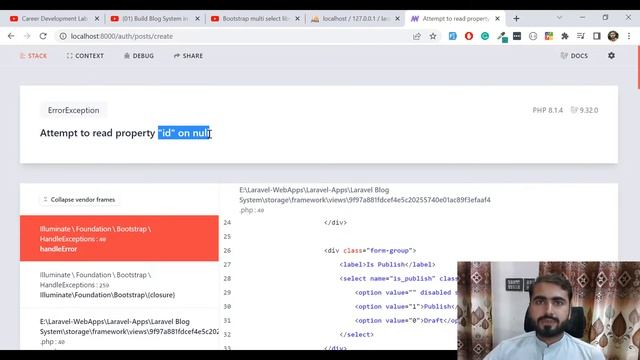Select the CONTEXT tab in Ignition

click(85, 56)
